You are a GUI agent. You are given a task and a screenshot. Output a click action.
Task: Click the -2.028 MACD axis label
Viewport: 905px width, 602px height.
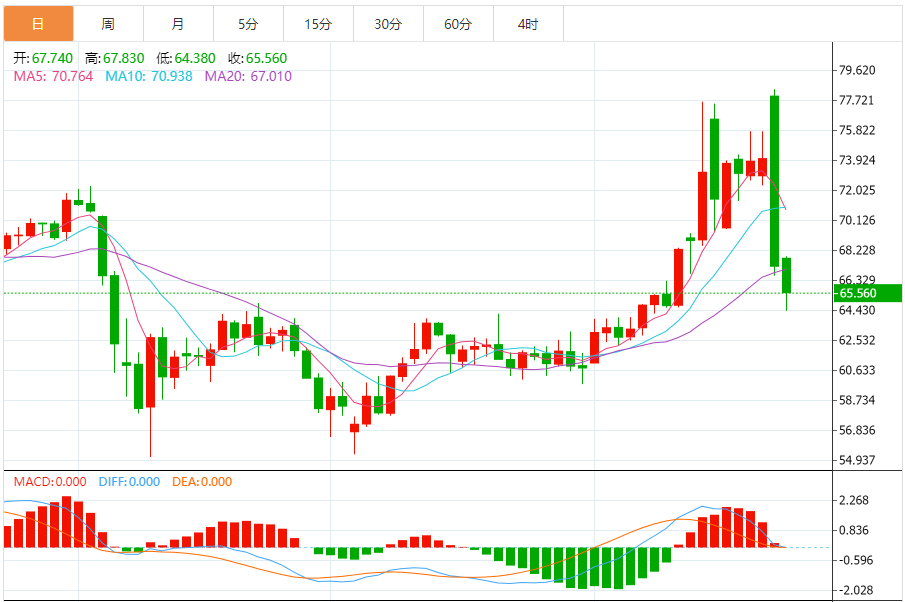pos(856,590)
